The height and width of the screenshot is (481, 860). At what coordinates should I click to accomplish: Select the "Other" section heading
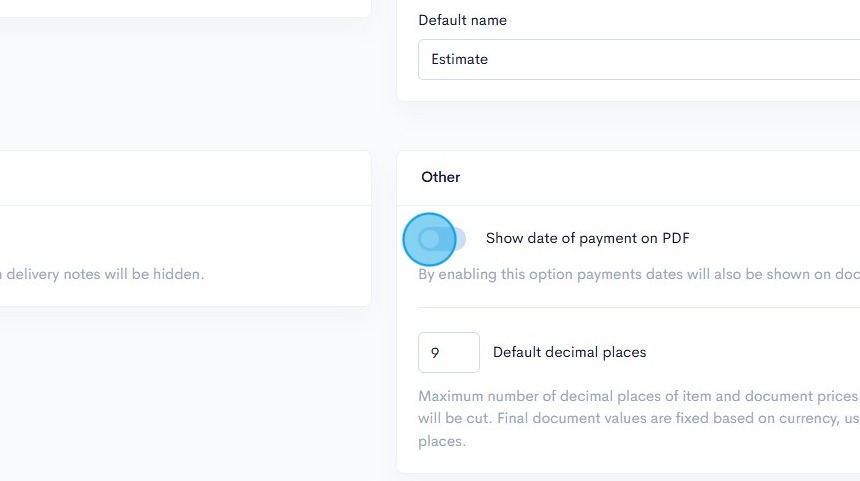(440, 177)
